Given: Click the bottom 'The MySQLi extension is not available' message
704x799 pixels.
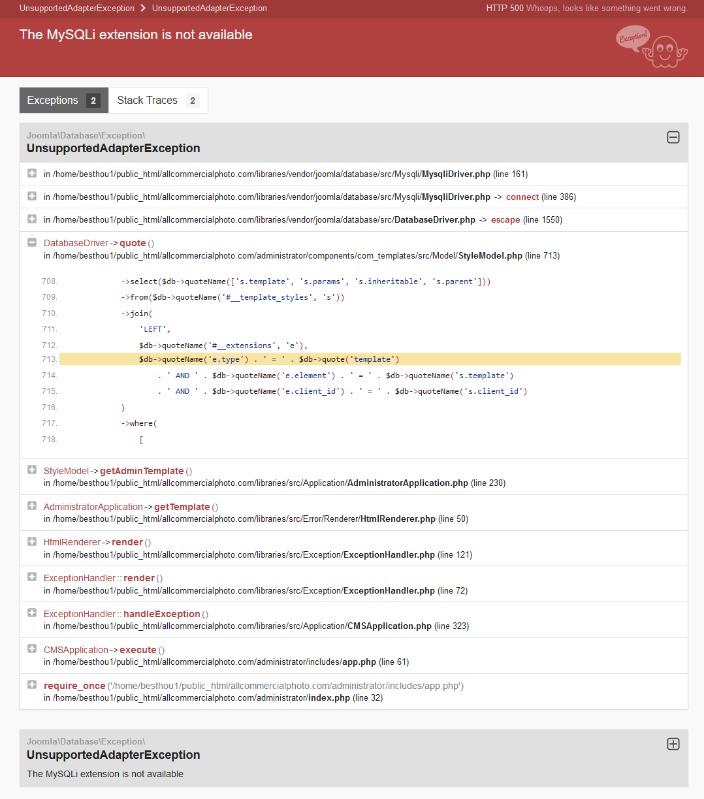Looking at the screenshot, I should [105, 774].
